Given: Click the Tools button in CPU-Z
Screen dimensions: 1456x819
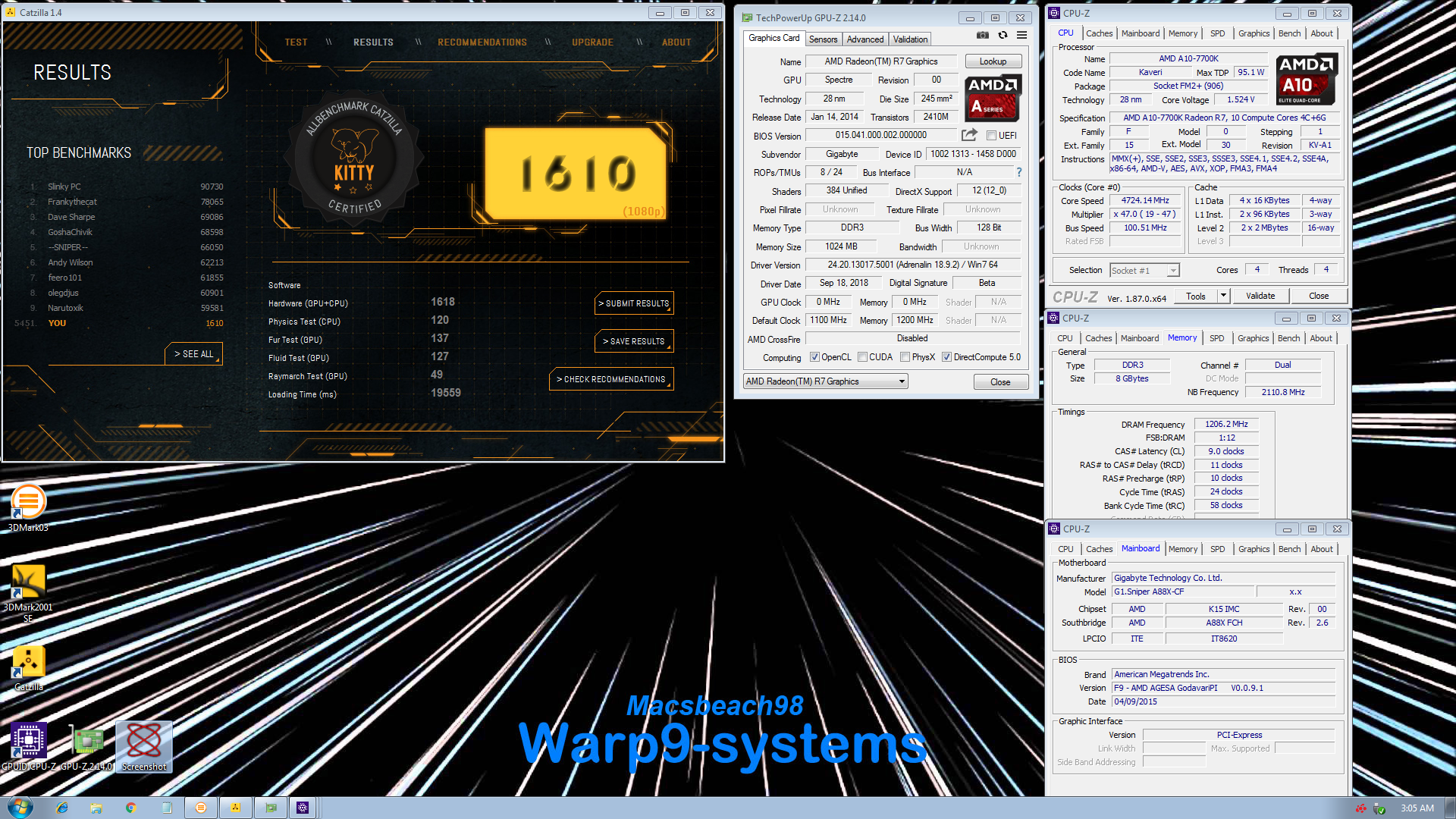Looking at the screenshot, I should (x=1196, y=296).
